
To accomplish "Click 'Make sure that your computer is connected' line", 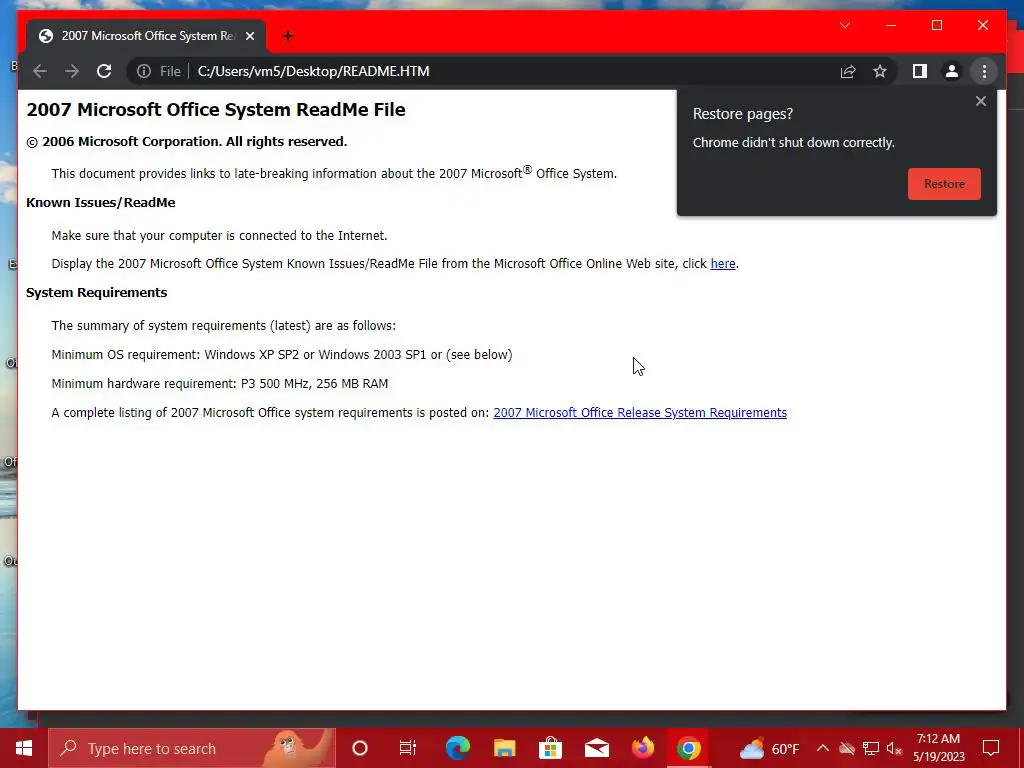I will (219, 236).
